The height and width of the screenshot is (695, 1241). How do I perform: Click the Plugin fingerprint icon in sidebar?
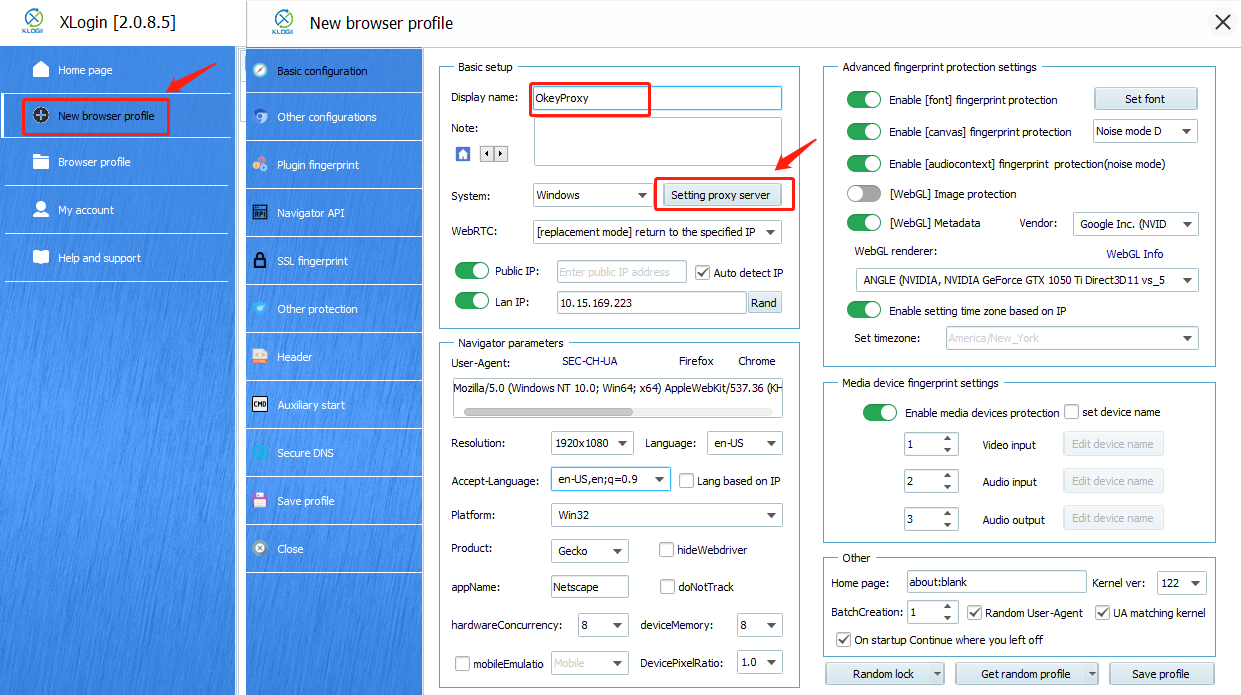pos(260,165)
